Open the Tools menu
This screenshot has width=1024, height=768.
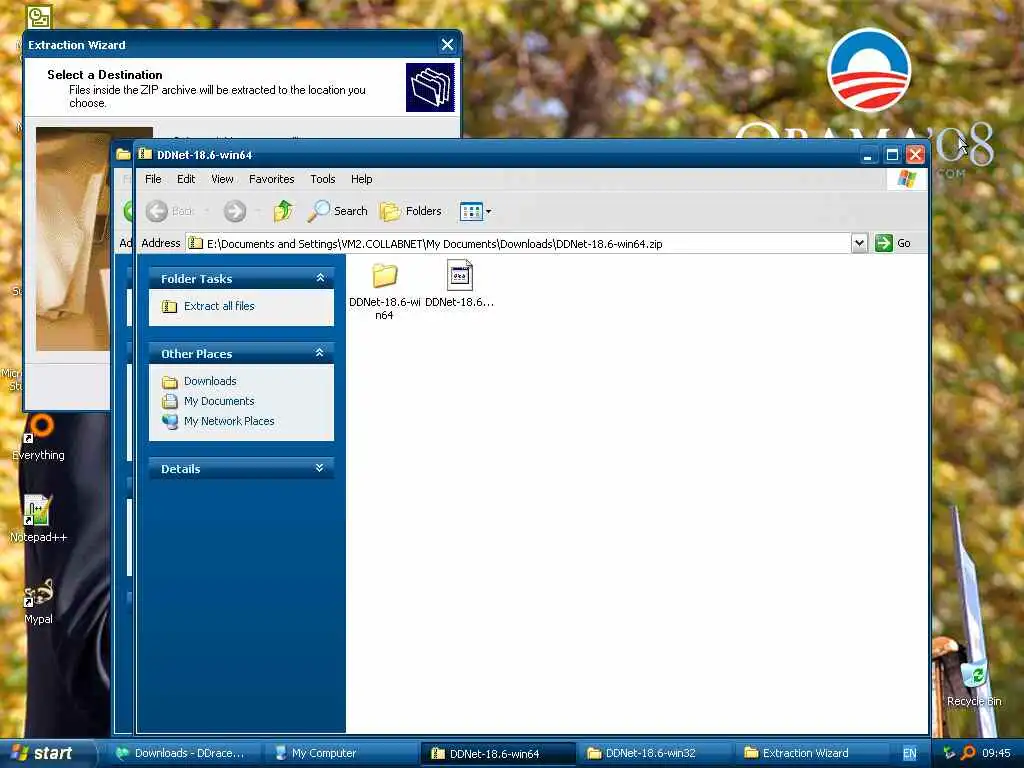pos(323,179)
